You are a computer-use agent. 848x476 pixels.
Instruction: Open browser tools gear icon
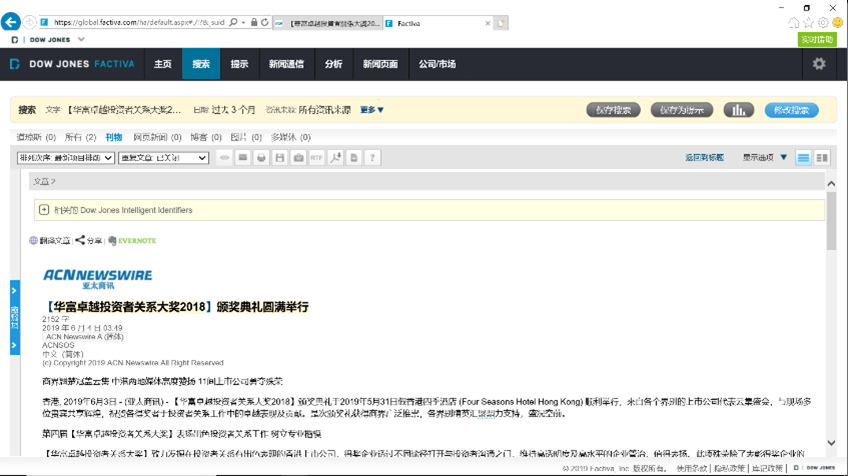(823, 23)
